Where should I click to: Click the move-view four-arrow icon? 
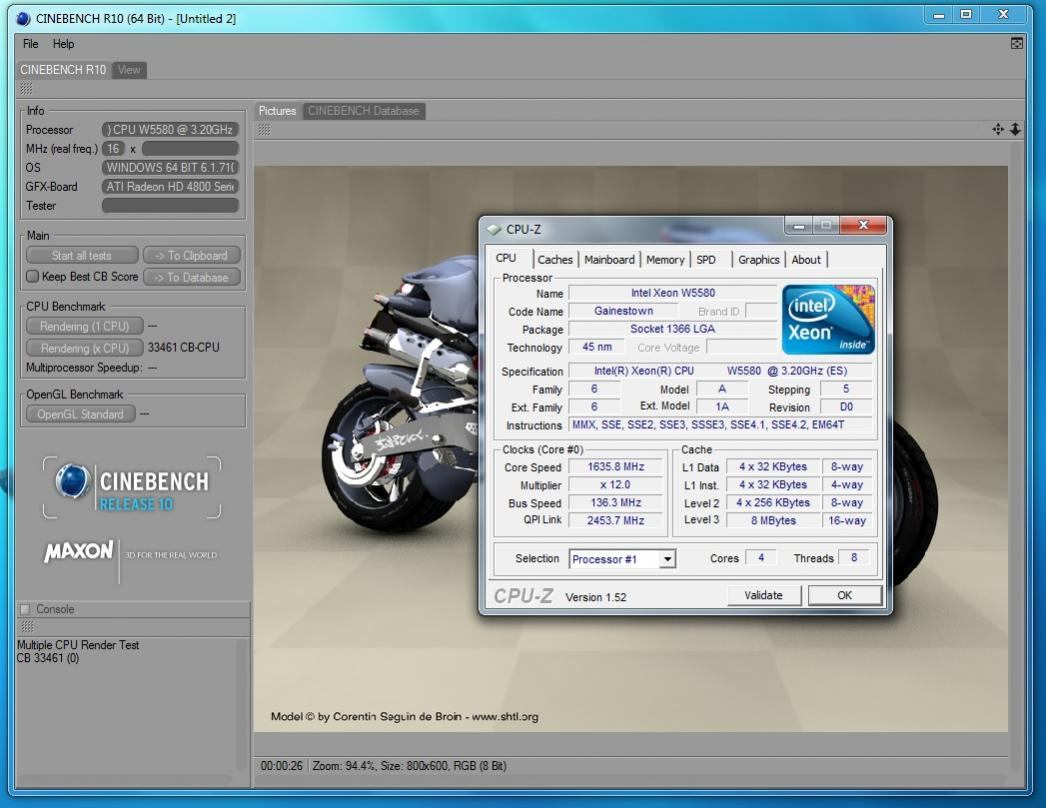tap(997, 129)
